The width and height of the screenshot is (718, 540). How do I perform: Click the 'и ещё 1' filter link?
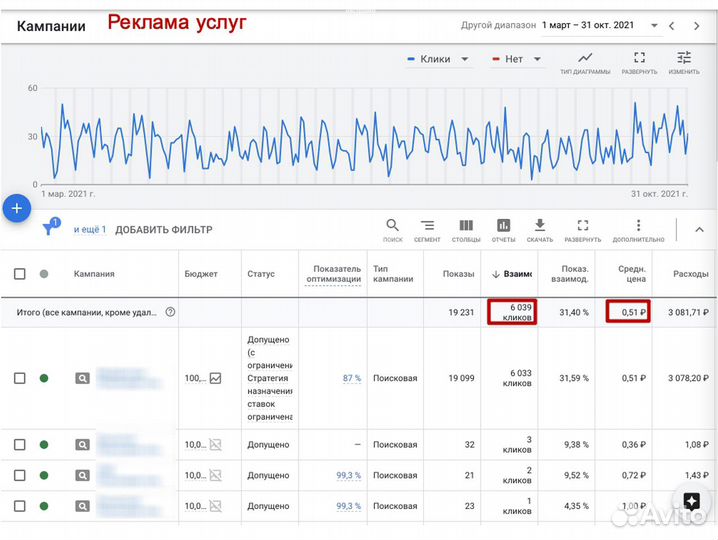[90, 229]
